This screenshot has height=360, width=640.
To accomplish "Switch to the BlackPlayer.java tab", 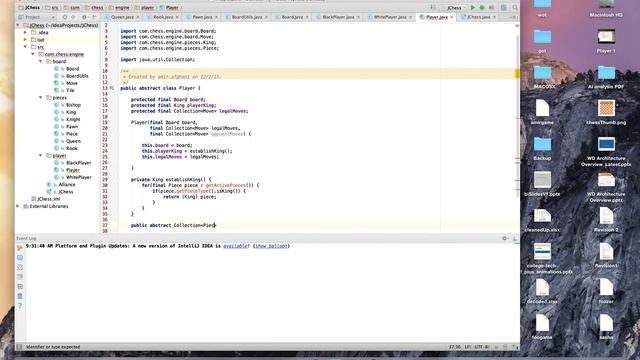I will (338, 17).
